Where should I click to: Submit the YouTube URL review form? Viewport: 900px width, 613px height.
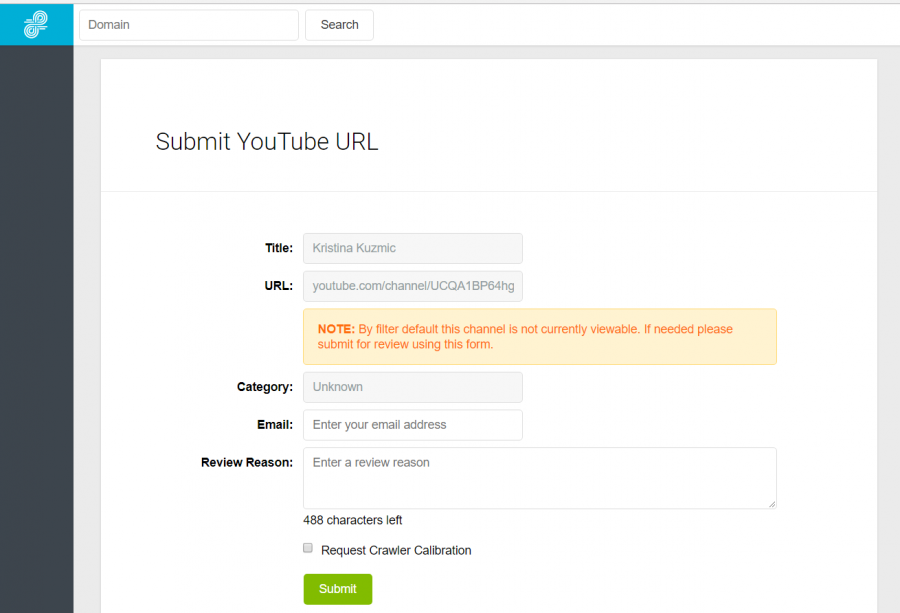click(338, 589)
